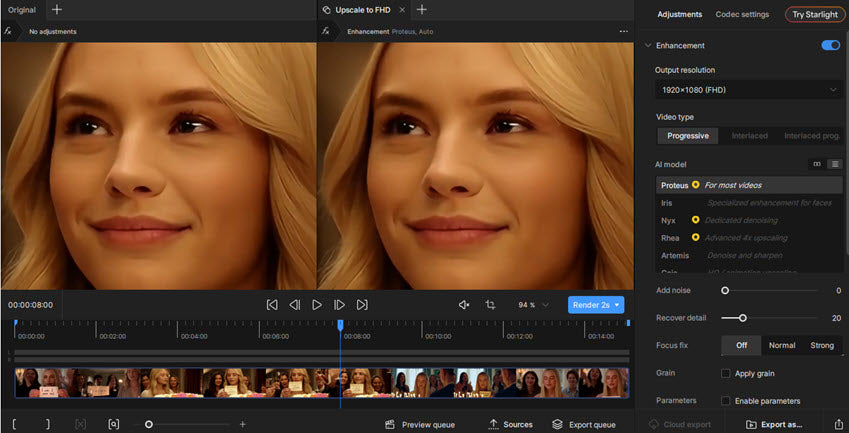Select the Iris AI model
This screenshot has height=433, width=849.
[x=749, y=203]
